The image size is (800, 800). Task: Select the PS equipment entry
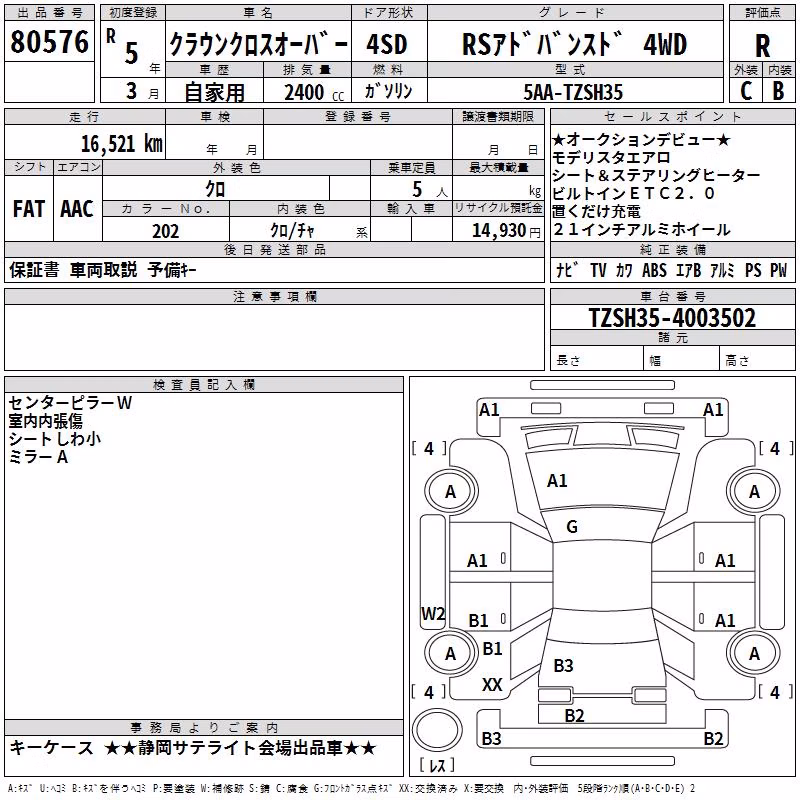753,270
